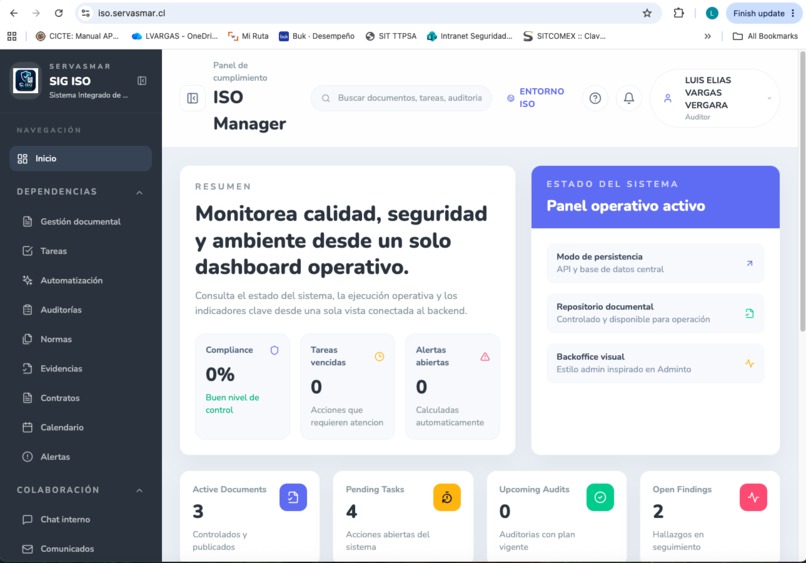This screenshot has width=806, height=563.
Task: Open the apps grid in bookmarks bar
Action: [x=12, y=36]
